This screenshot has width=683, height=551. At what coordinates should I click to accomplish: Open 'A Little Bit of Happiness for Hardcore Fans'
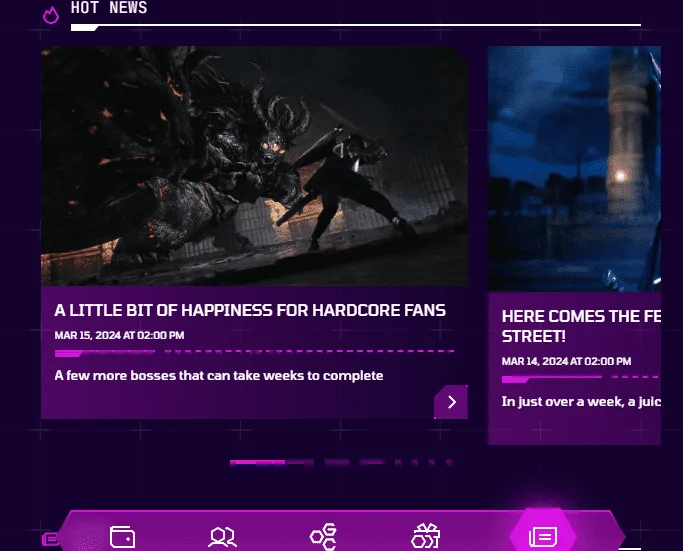click(250, 310)
